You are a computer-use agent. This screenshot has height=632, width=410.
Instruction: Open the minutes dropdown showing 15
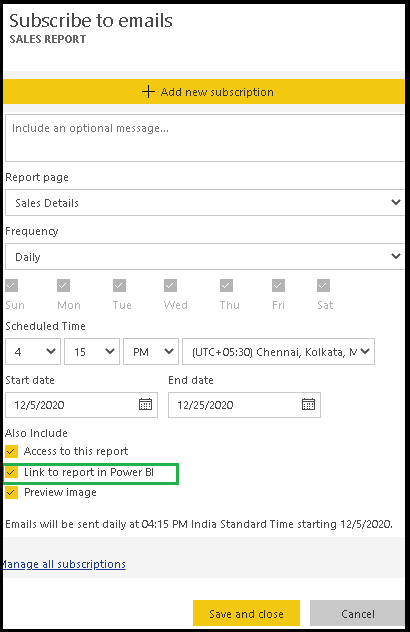pyautogui.click(x=92, y=351)
